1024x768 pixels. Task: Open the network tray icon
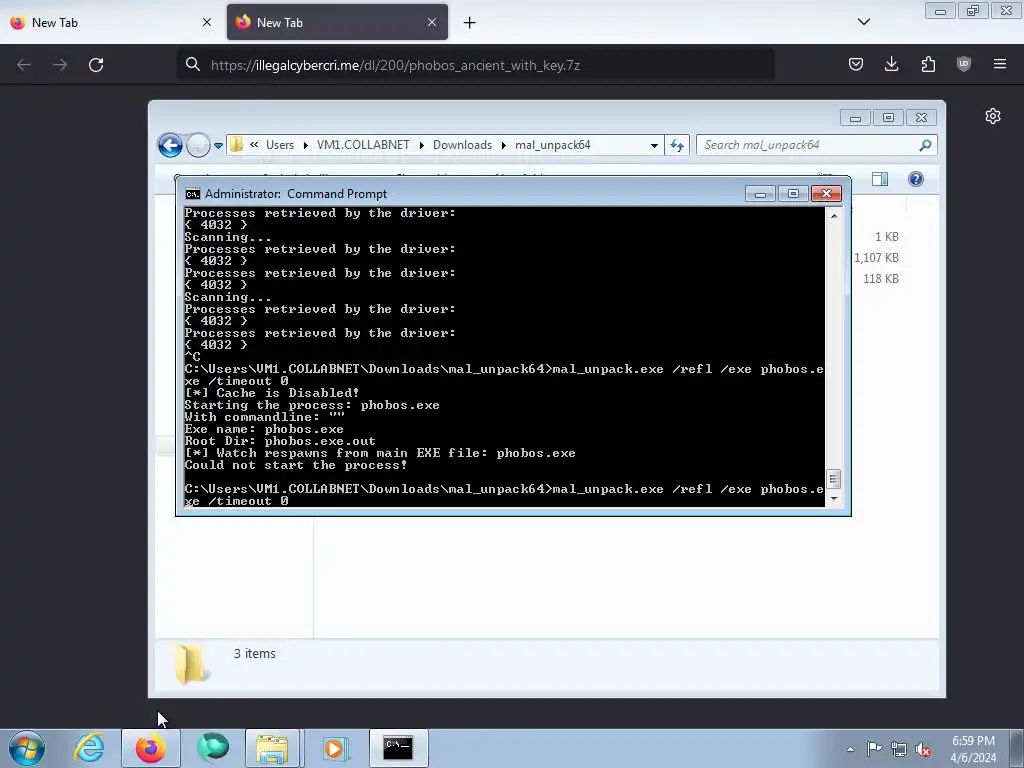click(x=899, y=749)
